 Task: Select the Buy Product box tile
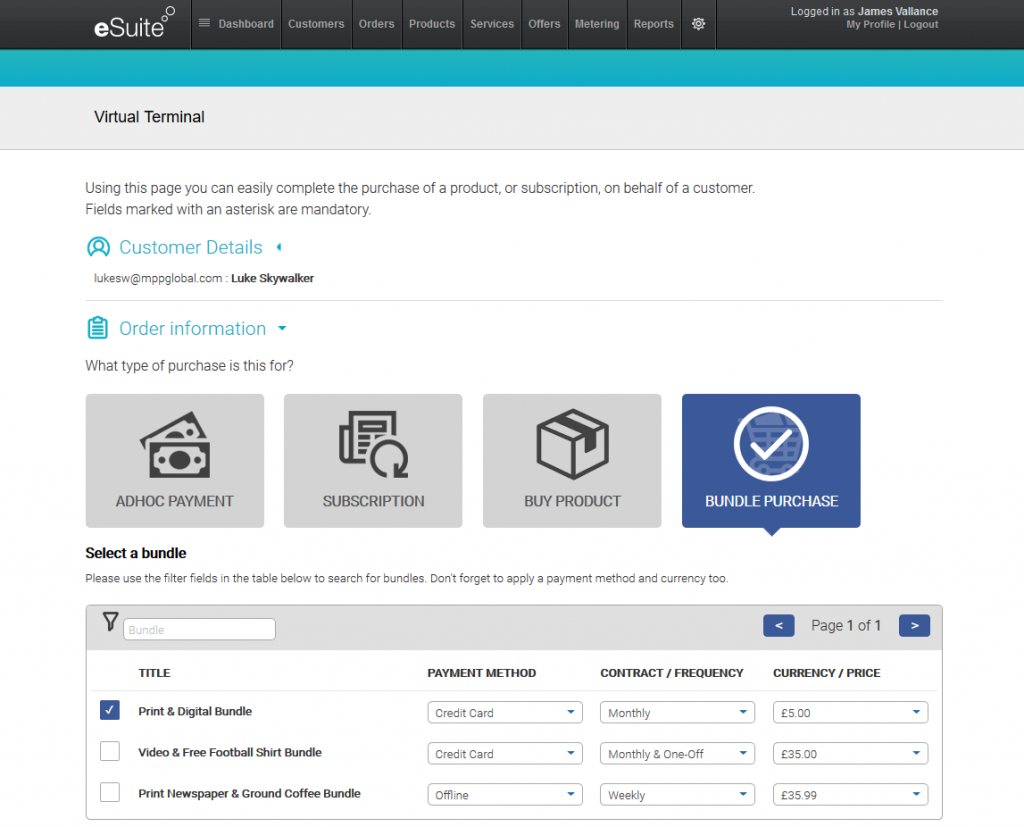pyautogui.click(x=572, y=460)
